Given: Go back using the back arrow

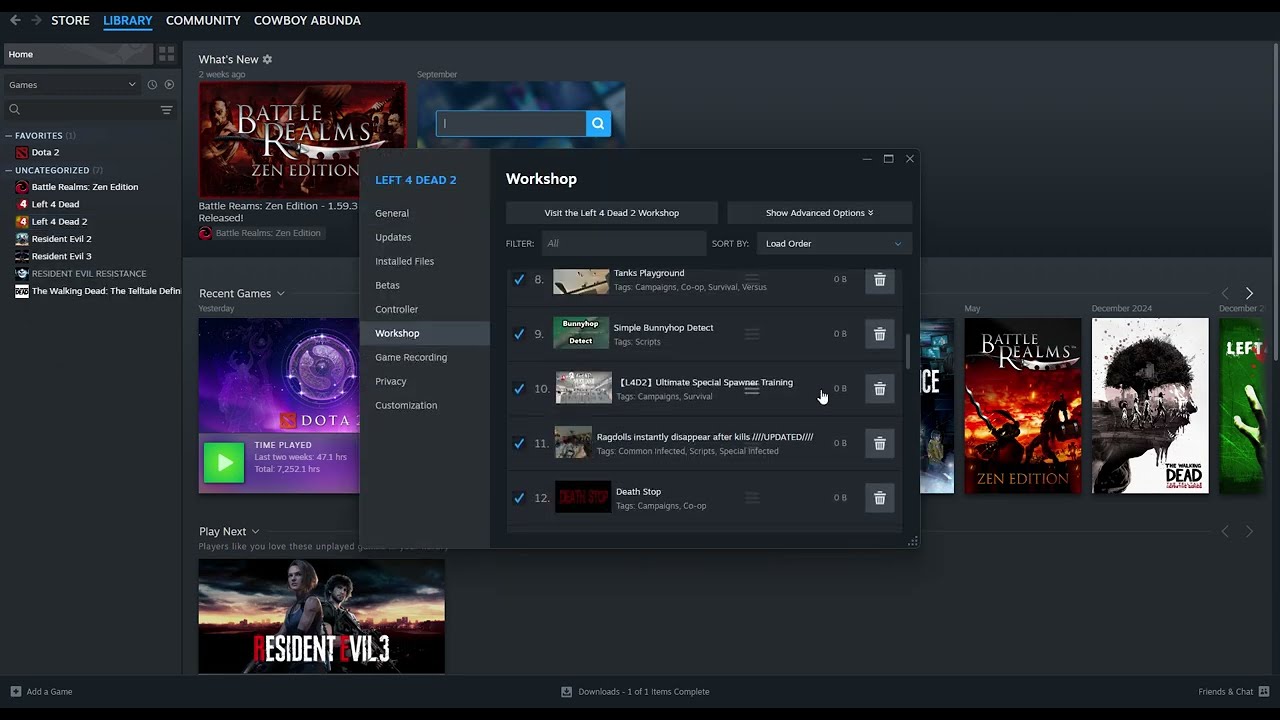Looking at the screenshot, I should click(15, 20).
